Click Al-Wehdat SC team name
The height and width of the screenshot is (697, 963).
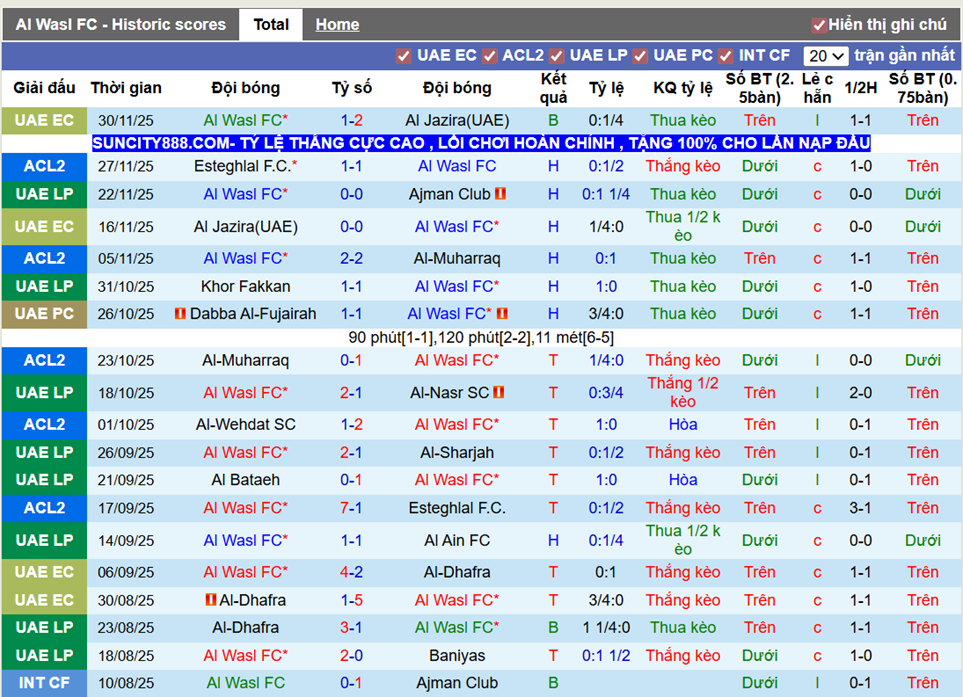(245, 424)
